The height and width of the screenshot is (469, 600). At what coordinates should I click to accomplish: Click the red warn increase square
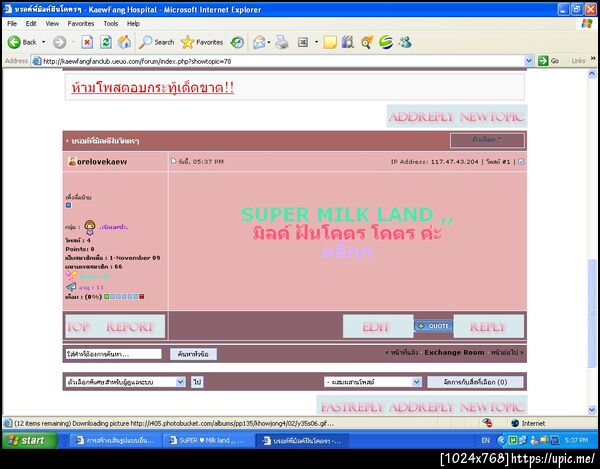point(142,296)
